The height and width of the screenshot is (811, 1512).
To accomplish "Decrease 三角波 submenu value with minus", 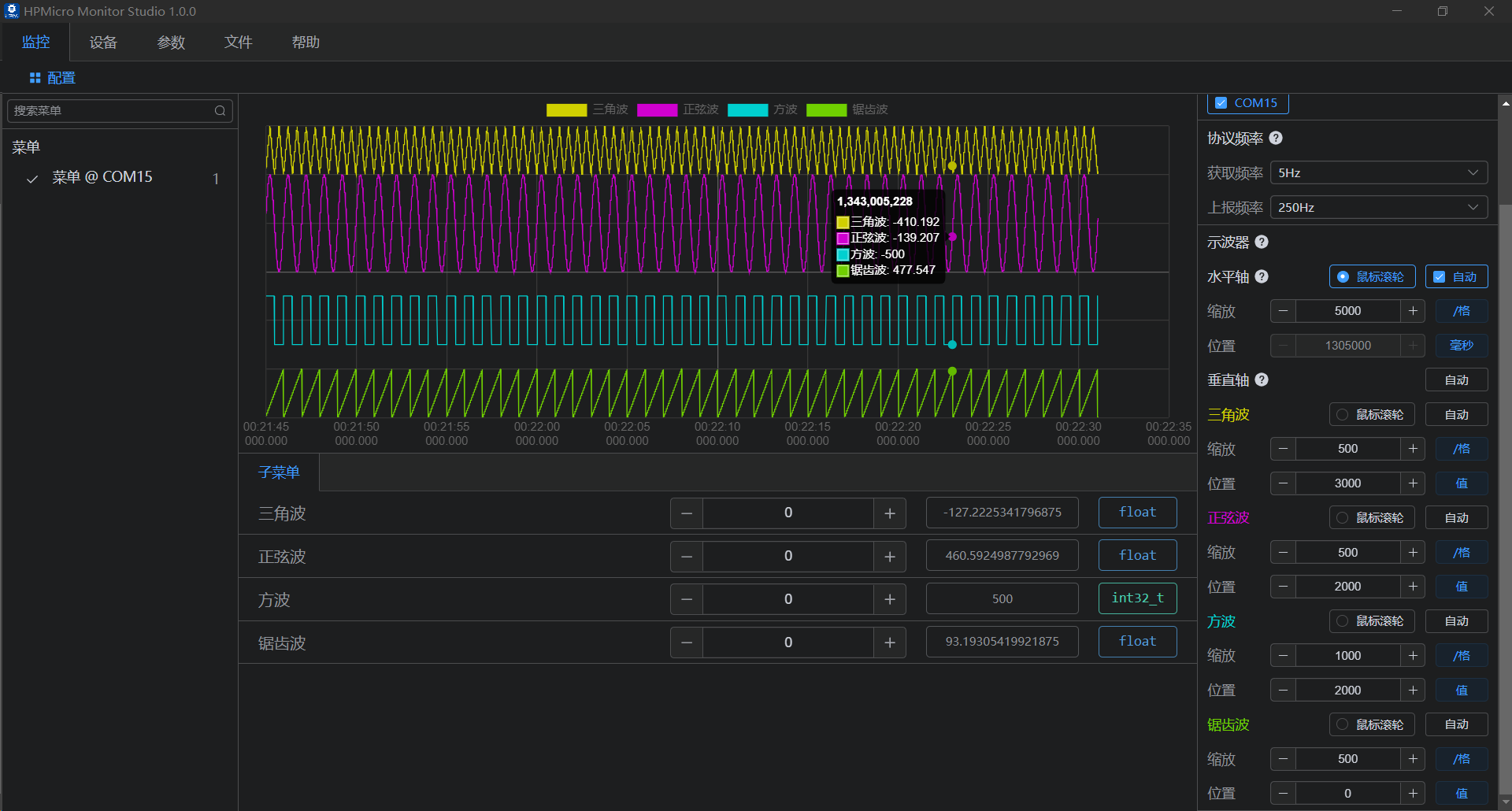I will 687,513.
